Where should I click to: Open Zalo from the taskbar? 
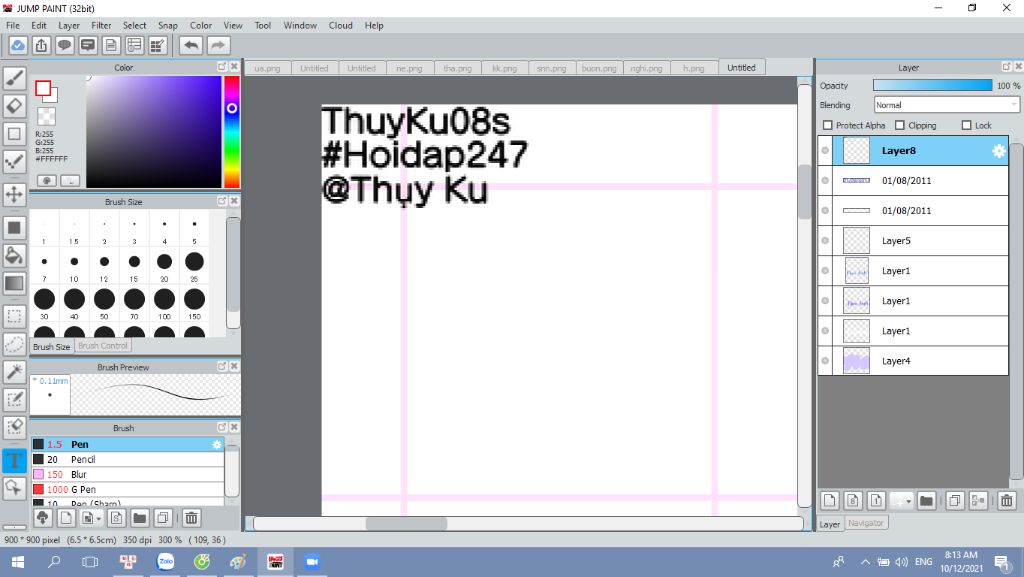click(165, 561)
